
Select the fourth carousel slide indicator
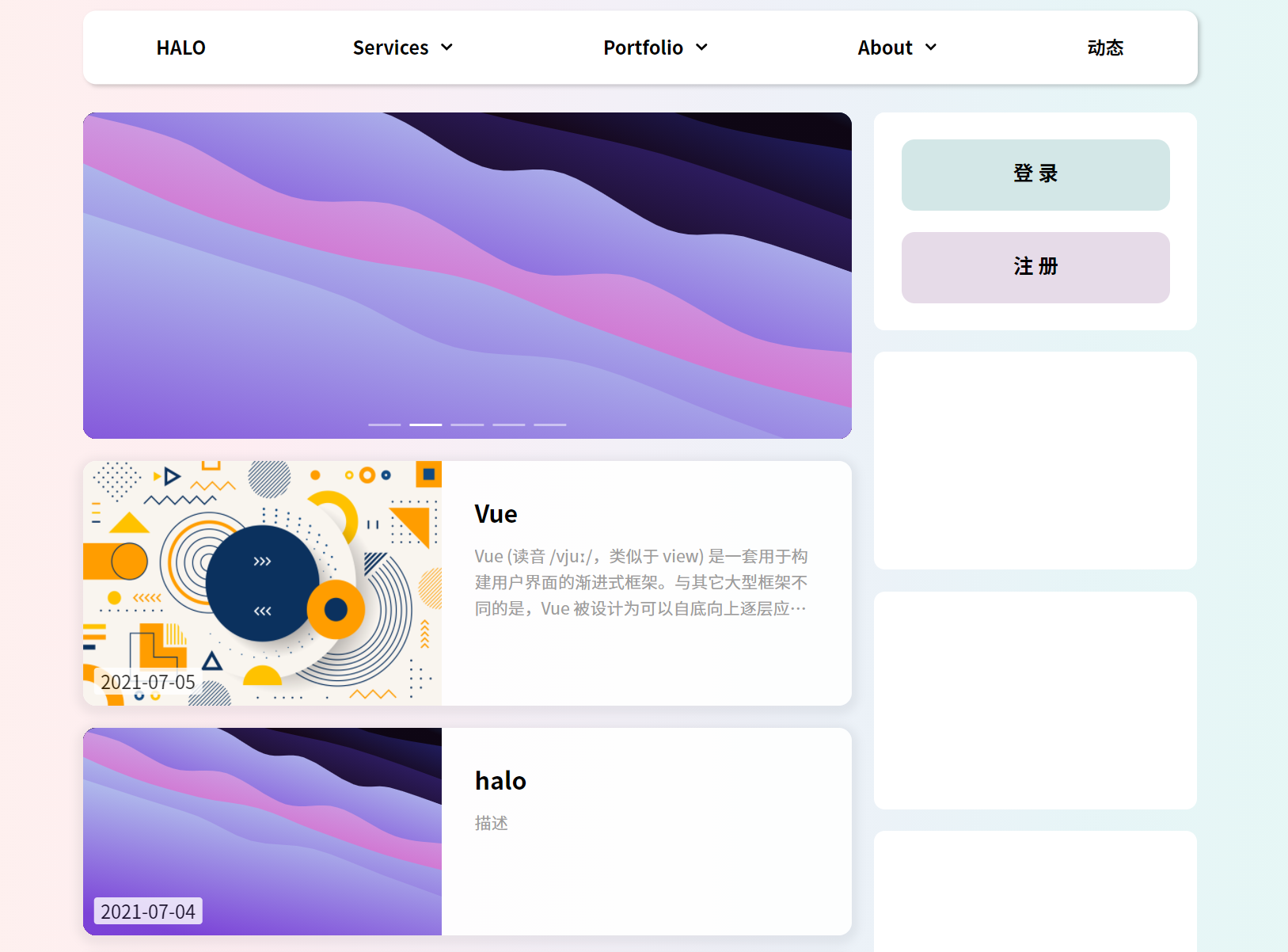[509, 425]
